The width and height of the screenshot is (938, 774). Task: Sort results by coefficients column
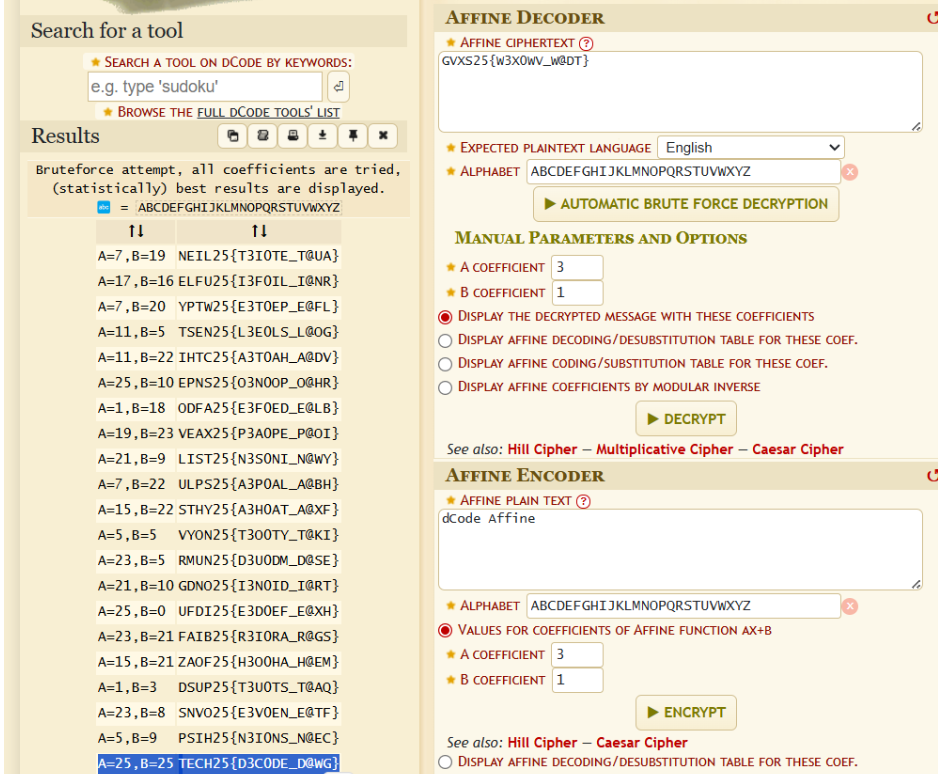click(x=136, y=231)
